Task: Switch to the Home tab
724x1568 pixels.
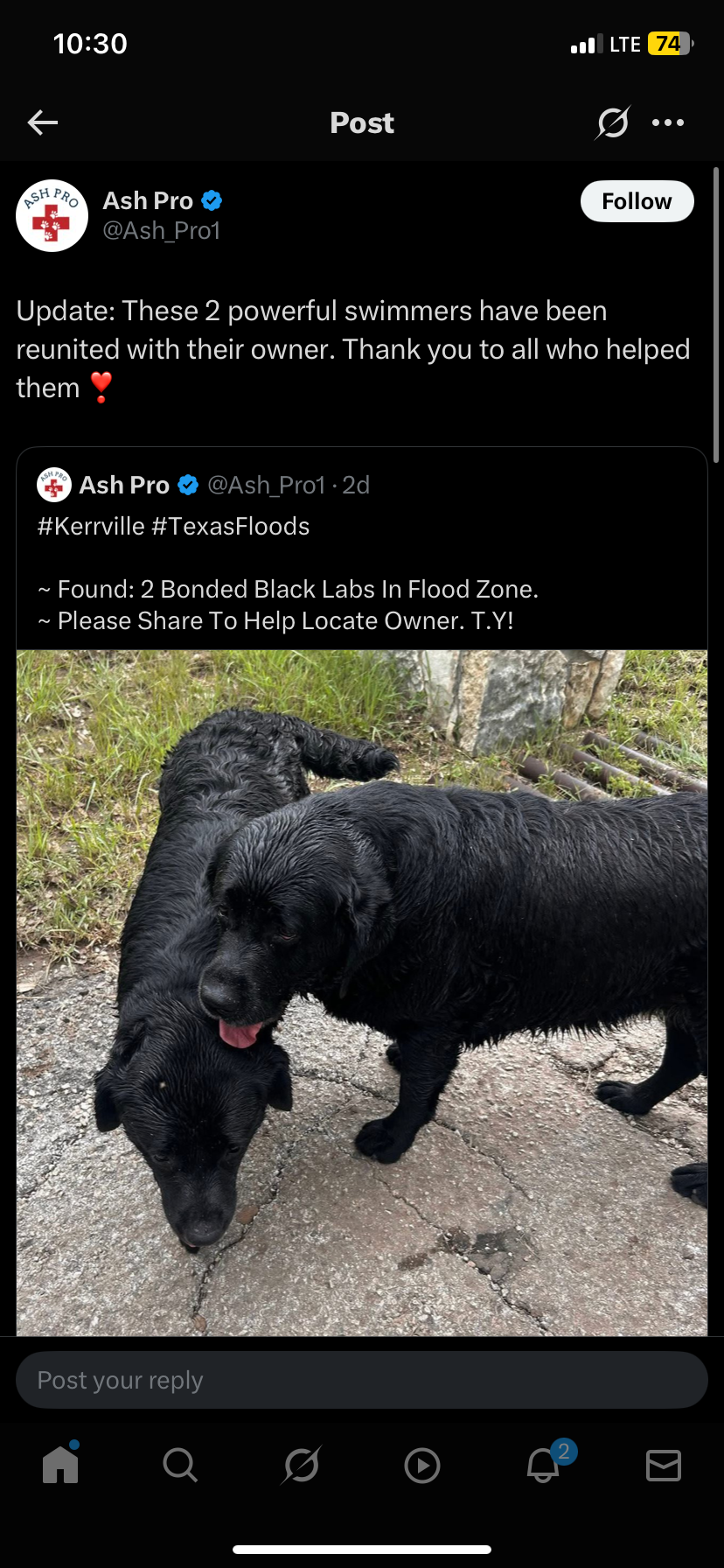Action: click(x=60, y=1464)
